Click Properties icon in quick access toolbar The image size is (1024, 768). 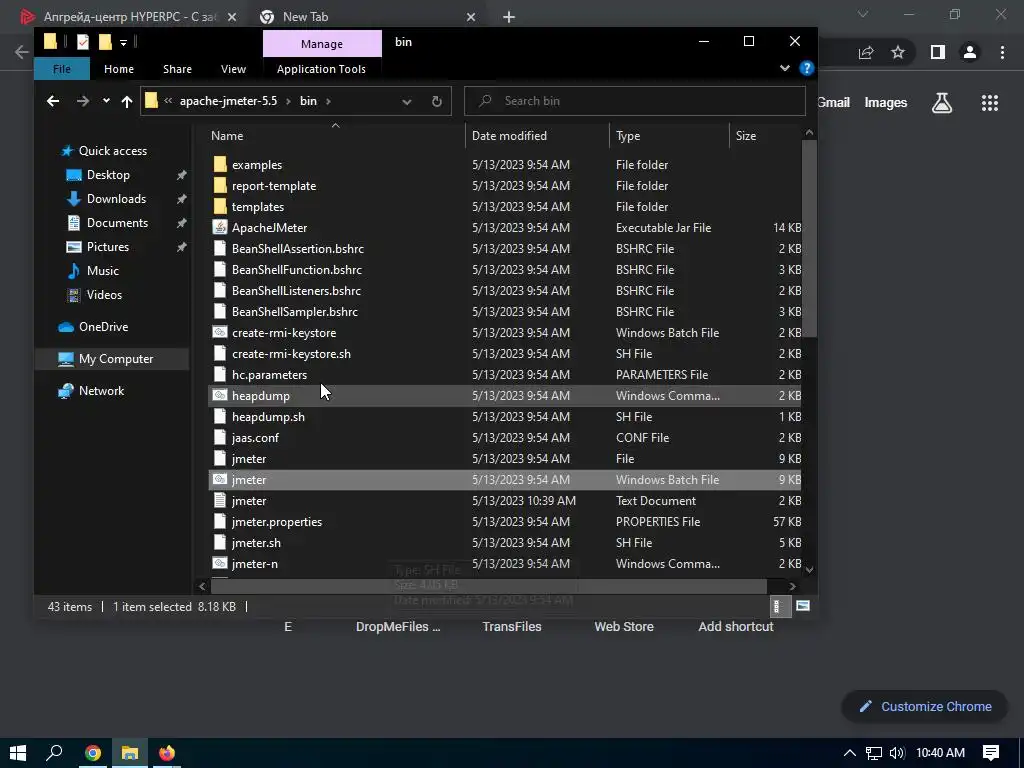click(82, 42)
